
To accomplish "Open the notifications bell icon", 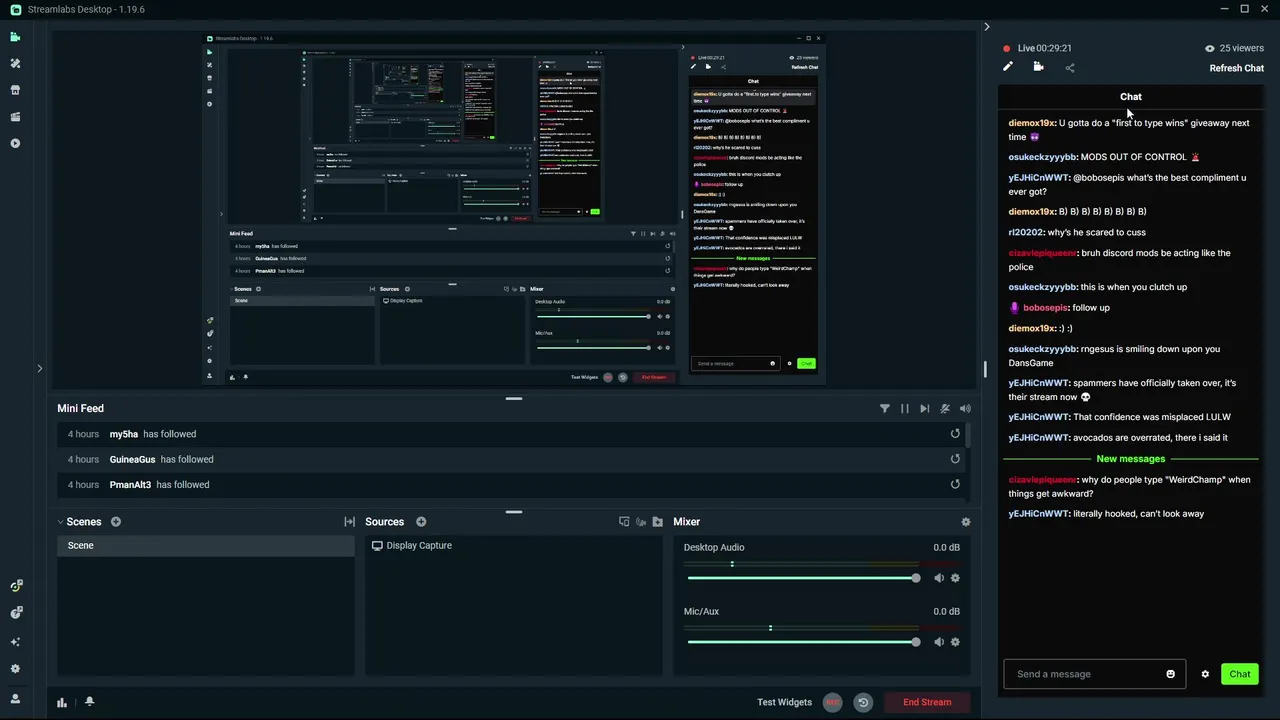I will [x=89, y=702].
